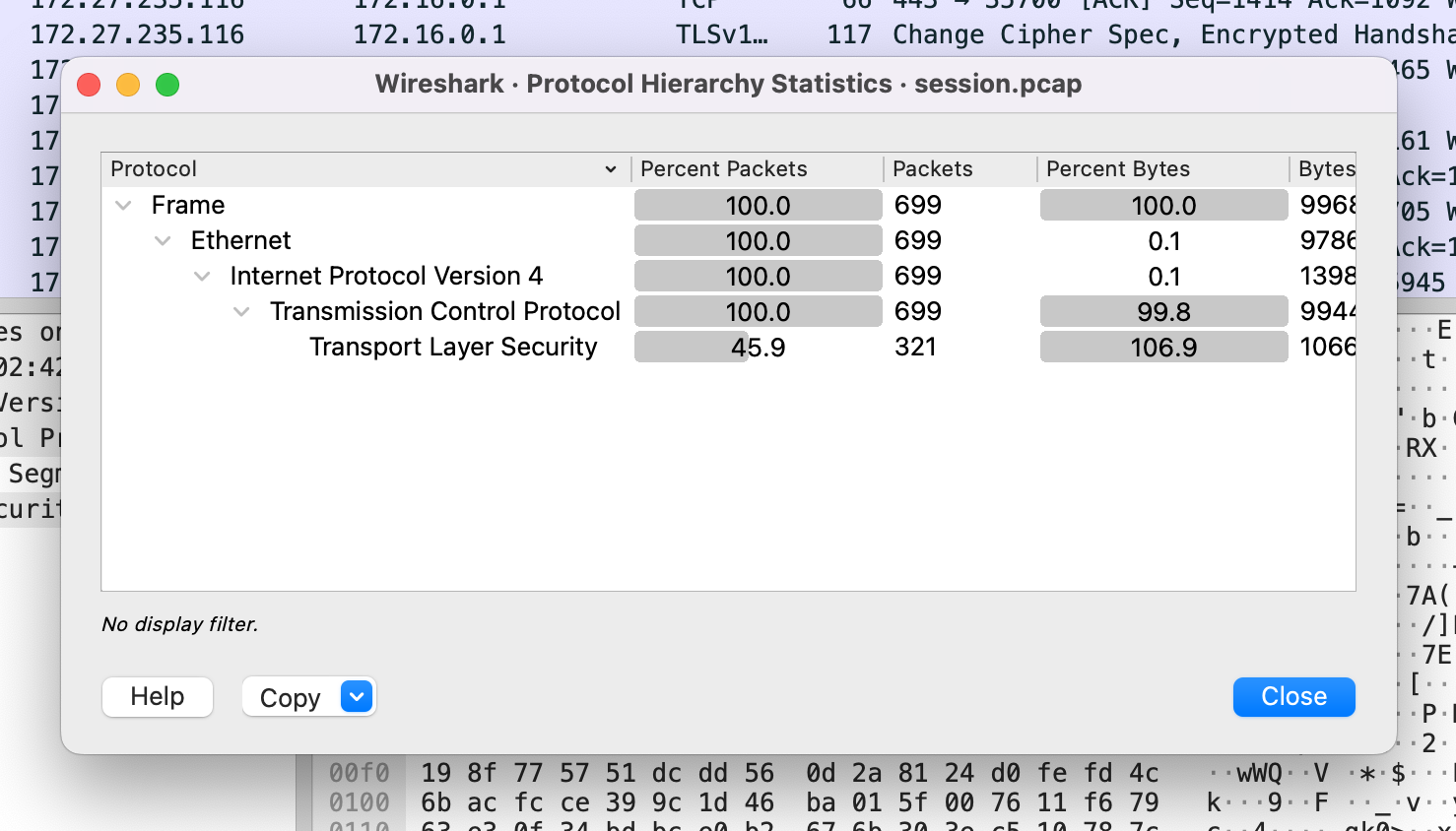Collapse the Ethernet tree row
The image size is (1456, 831).
click(163, 240)
